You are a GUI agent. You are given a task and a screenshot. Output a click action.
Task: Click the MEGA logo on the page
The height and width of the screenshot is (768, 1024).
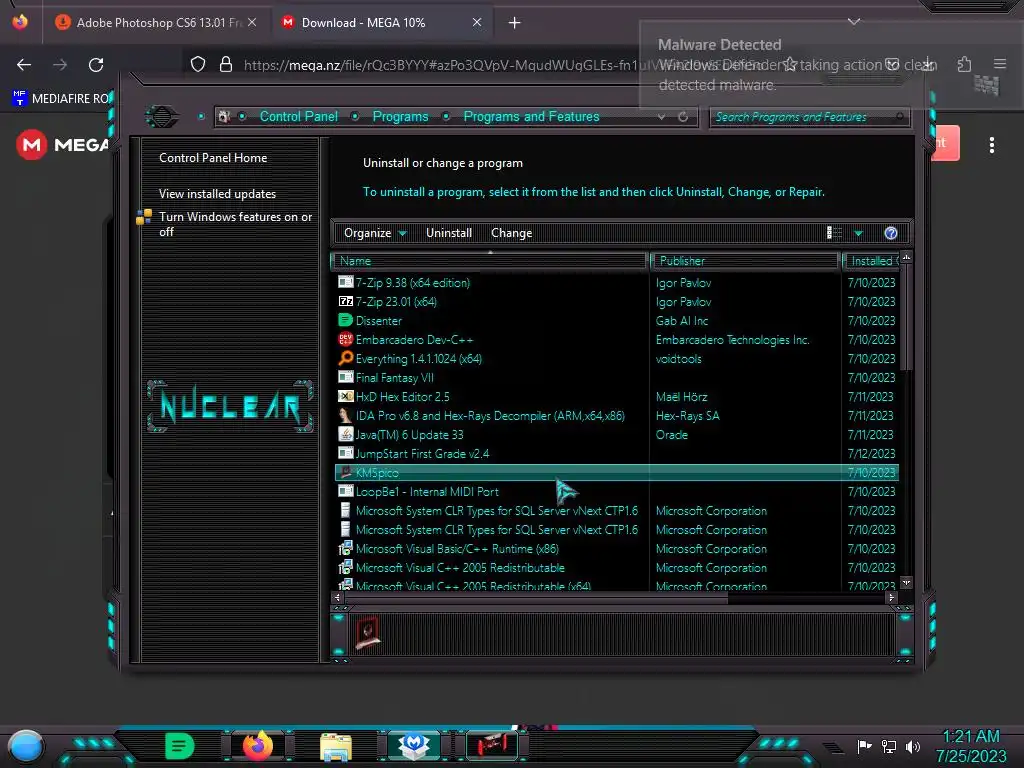tap(61, 144)
